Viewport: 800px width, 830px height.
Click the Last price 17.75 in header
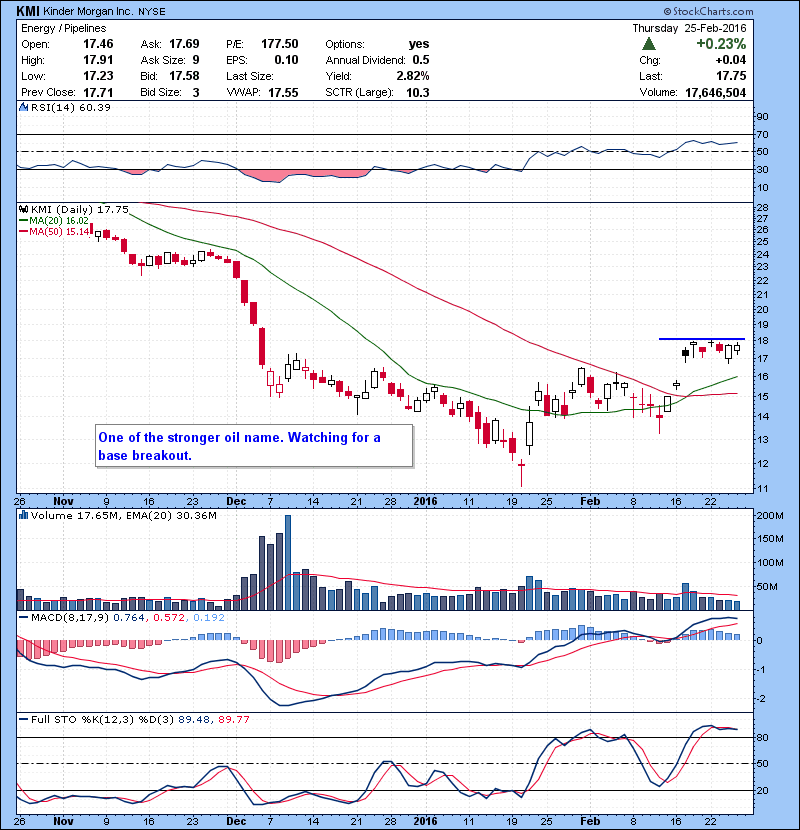click(731, 76)
